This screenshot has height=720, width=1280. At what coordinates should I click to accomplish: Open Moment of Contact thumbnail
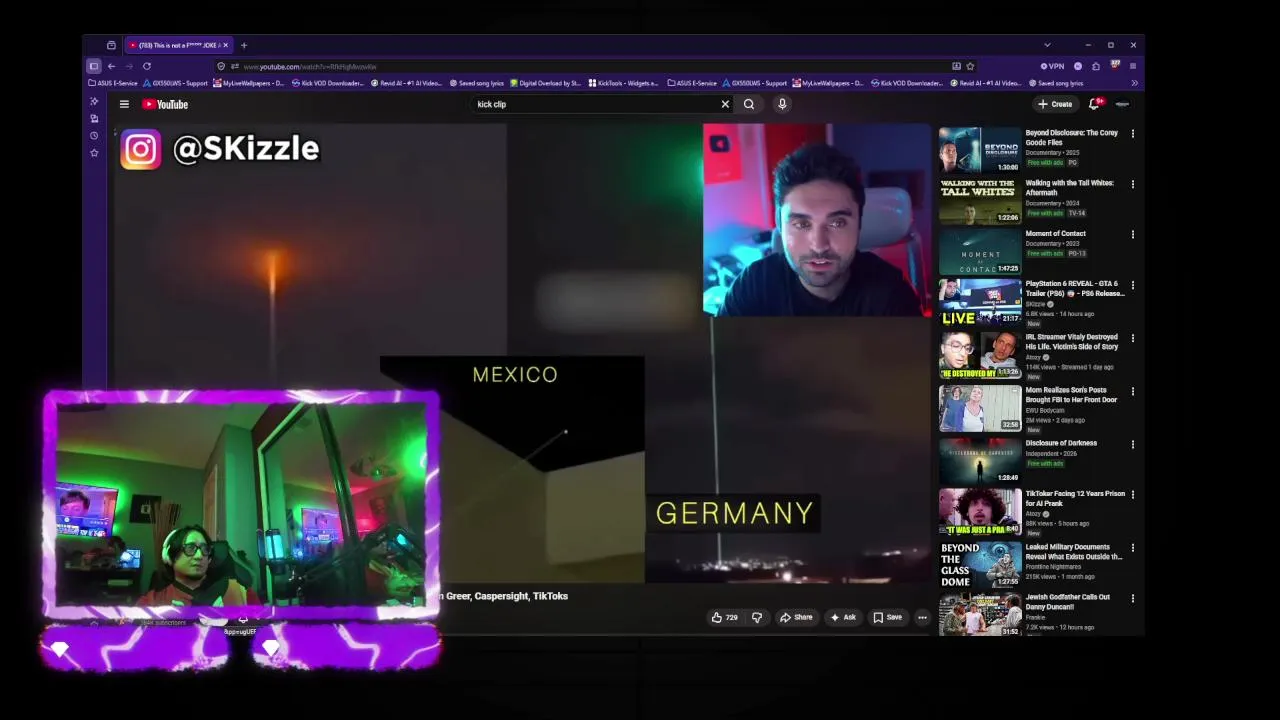[x=980, y=251]
